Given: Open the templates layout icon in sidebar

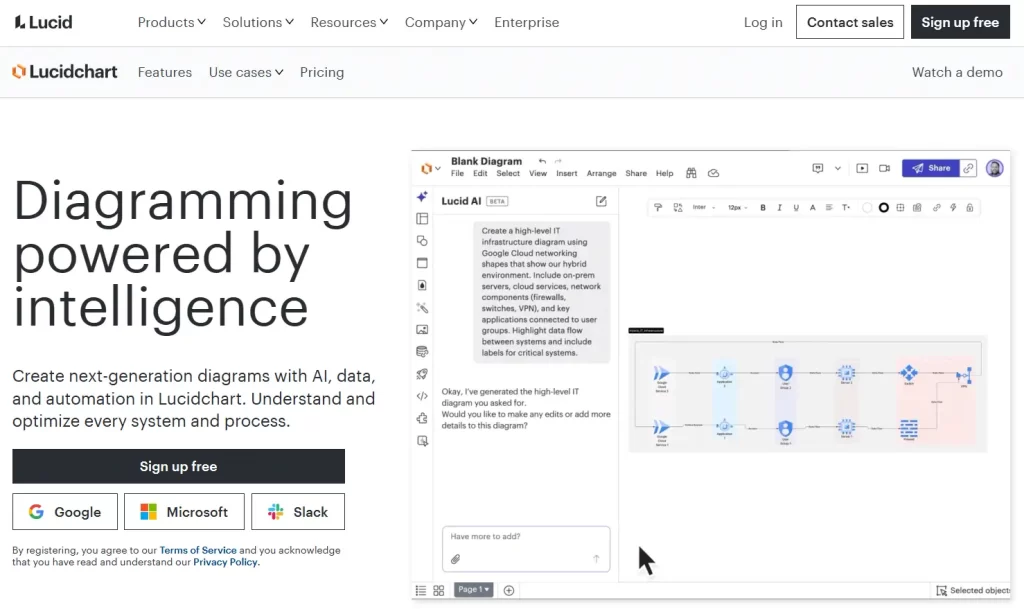Looking at the screenshot, I should (x=422, y=219).
